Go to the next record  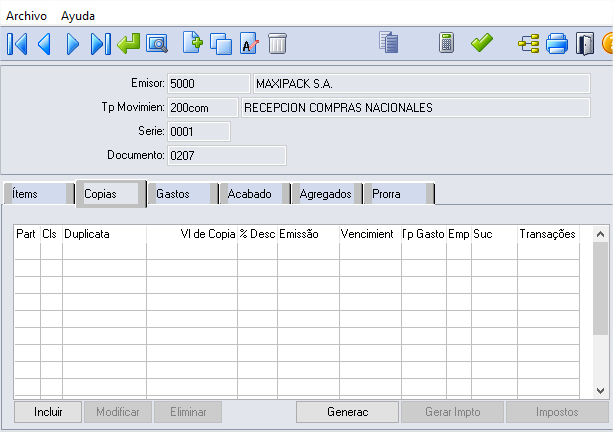tap(73, 43)
